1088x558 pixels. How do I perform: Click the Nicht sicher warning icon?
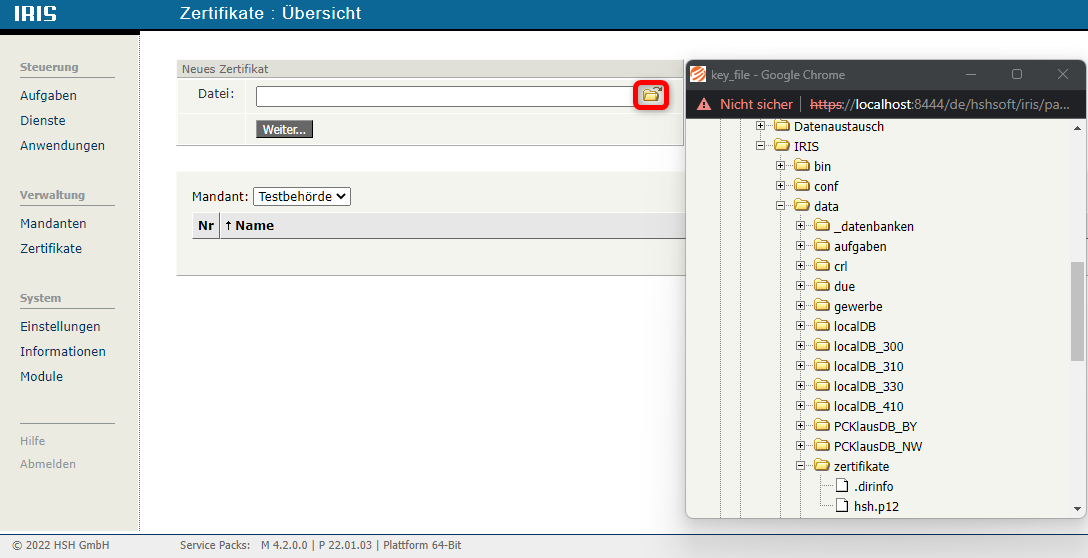point(704,104)
